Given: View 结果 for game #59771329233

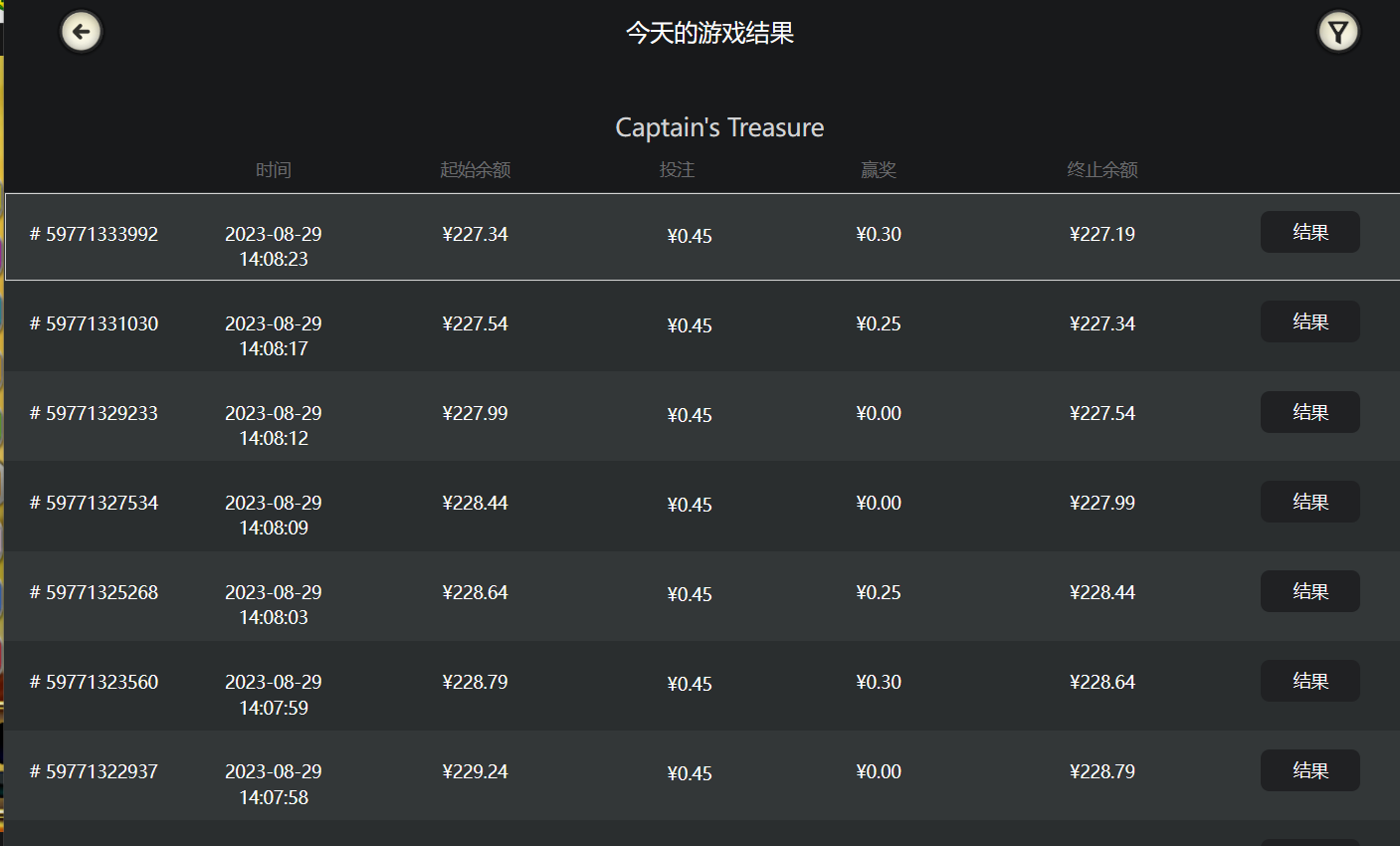Looking at the screenshot, I should point(1309,412).
